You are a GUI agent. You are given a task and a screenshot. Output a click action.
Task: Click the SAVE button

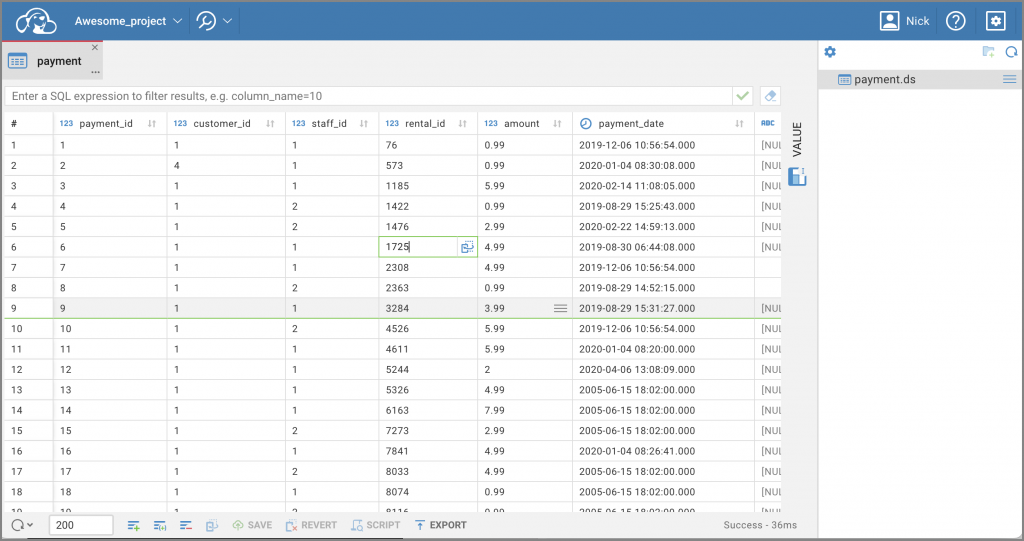[252, 525]
